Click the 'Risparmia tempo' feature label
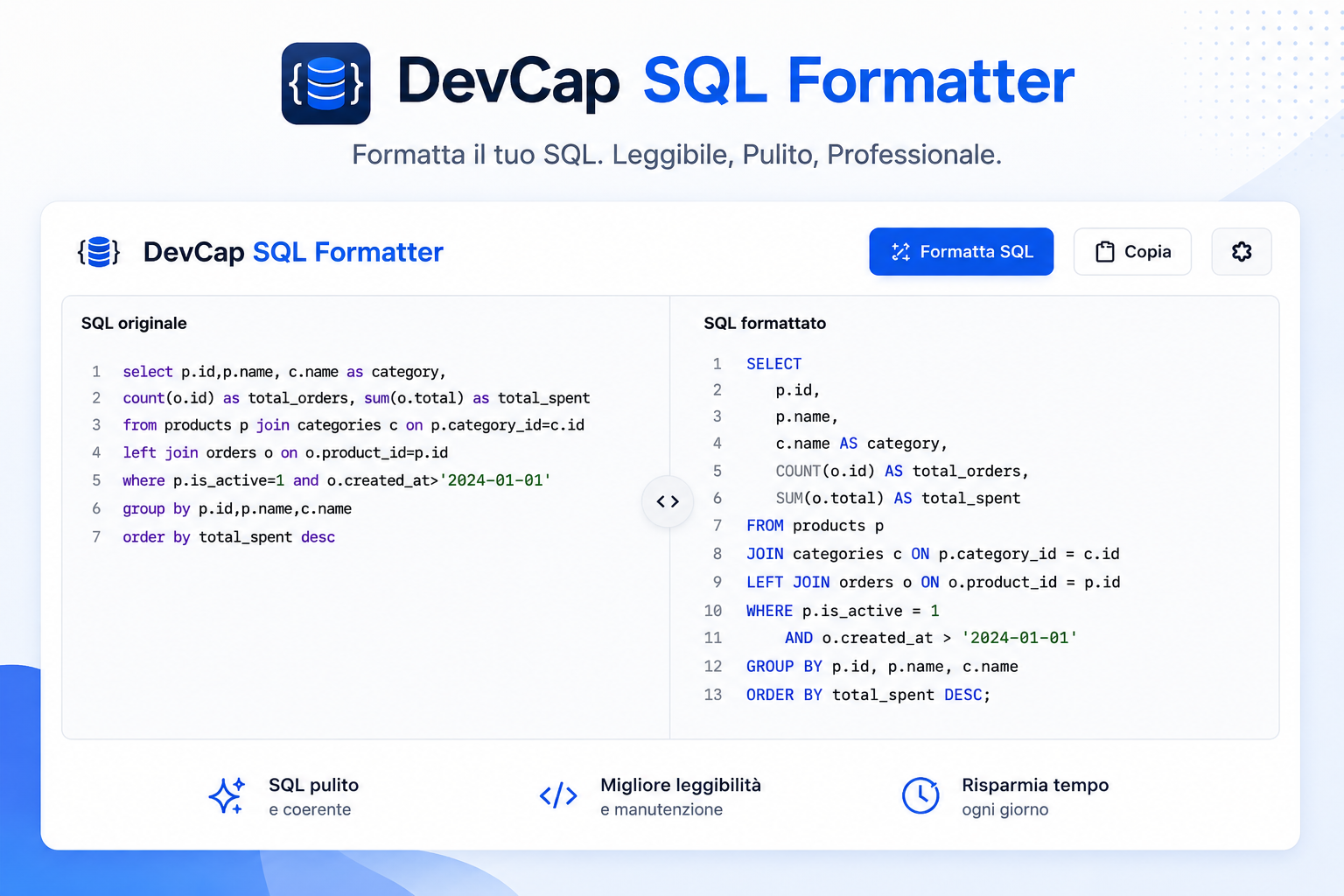 [1035, 785]
